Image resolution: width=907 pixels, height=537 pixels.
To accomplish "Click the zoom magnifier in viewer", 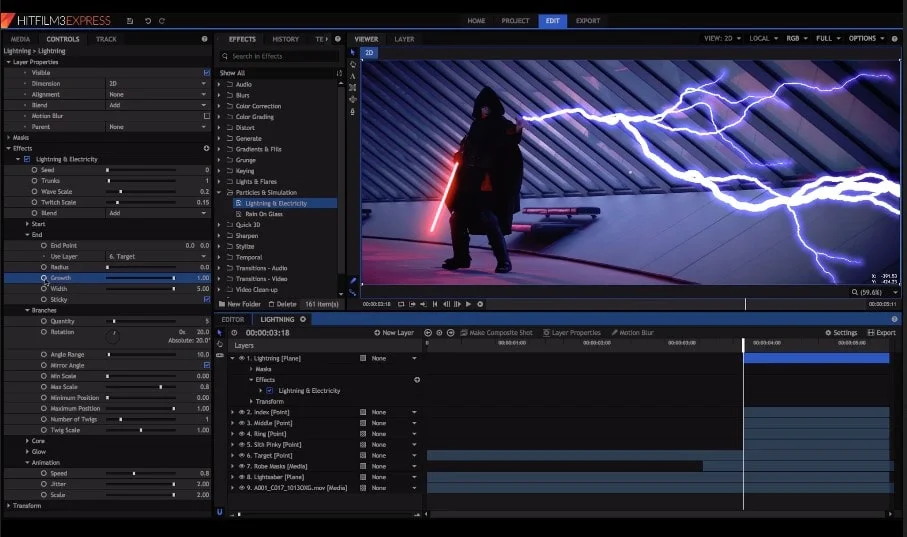I will click(x=854, y=292).
